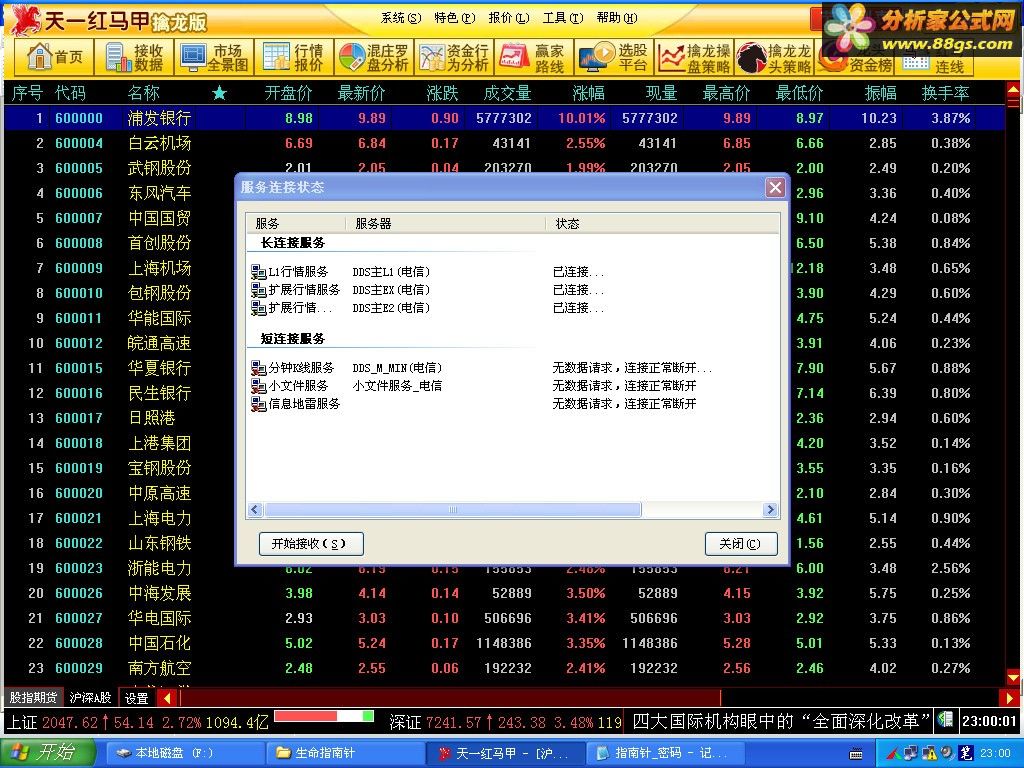Click the star column header icon
Viewport: 1024px width, 768px height.
pyautogui.click(x=219, y=93)
